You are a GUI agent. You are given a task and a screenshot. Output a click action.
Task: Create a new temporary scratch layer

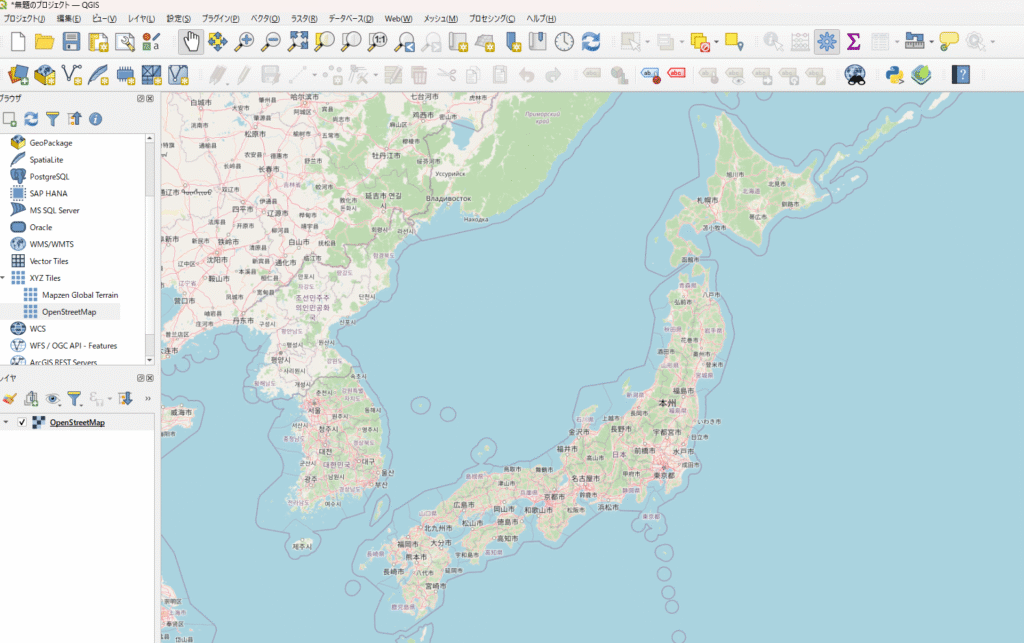click(125, 75)
